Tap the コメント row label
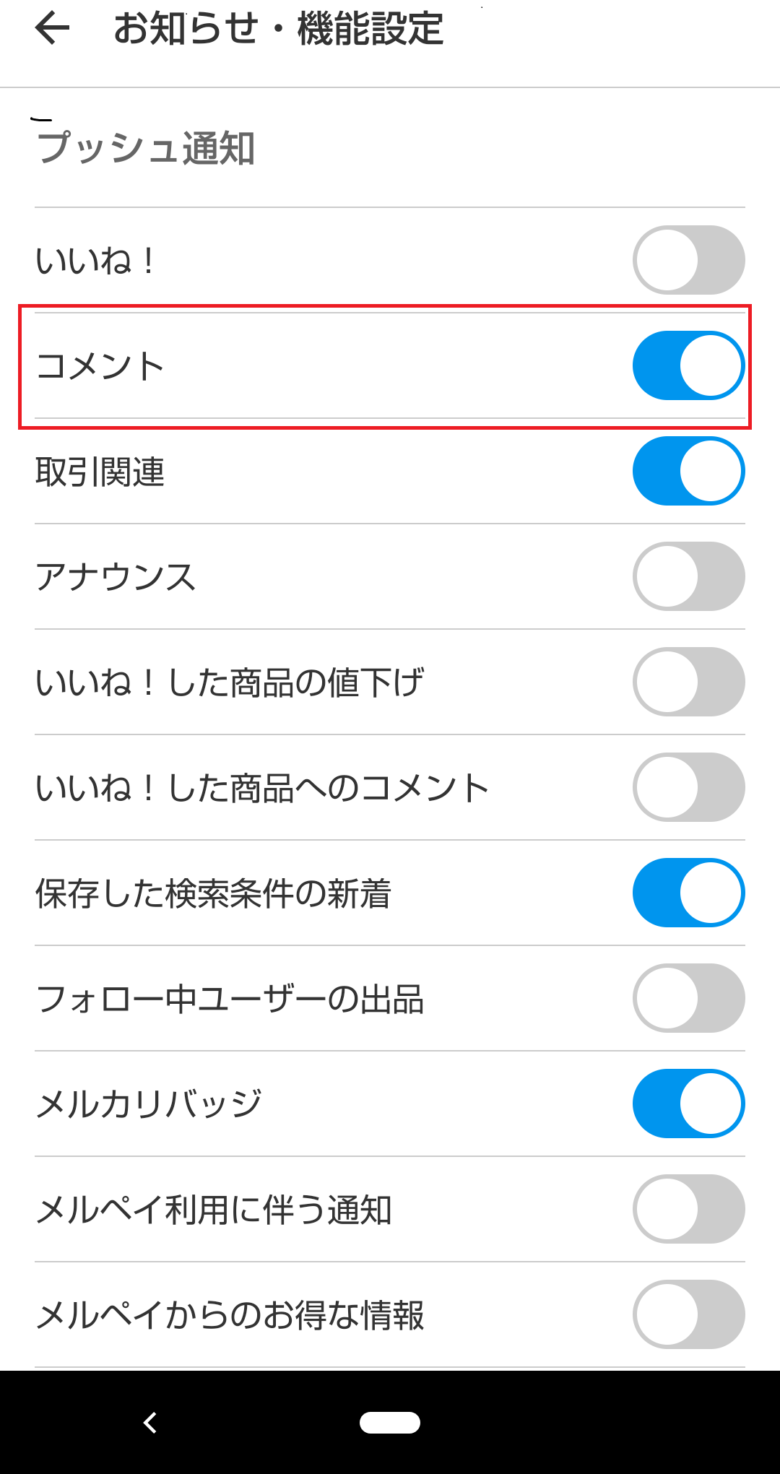Screen dimensions: 780x1474 point(100,366)
